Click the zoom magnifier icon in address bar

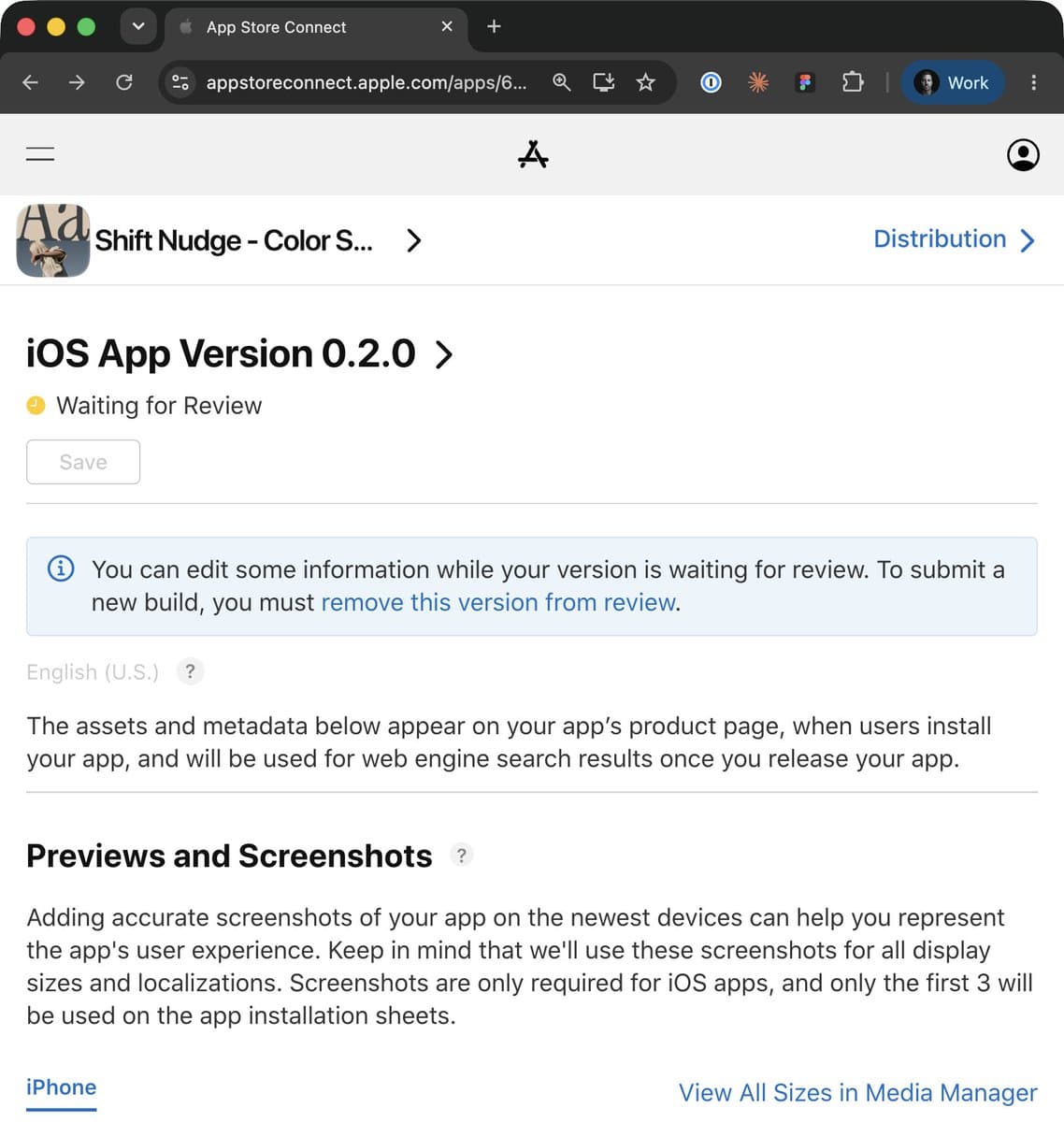tap(561, 82)
